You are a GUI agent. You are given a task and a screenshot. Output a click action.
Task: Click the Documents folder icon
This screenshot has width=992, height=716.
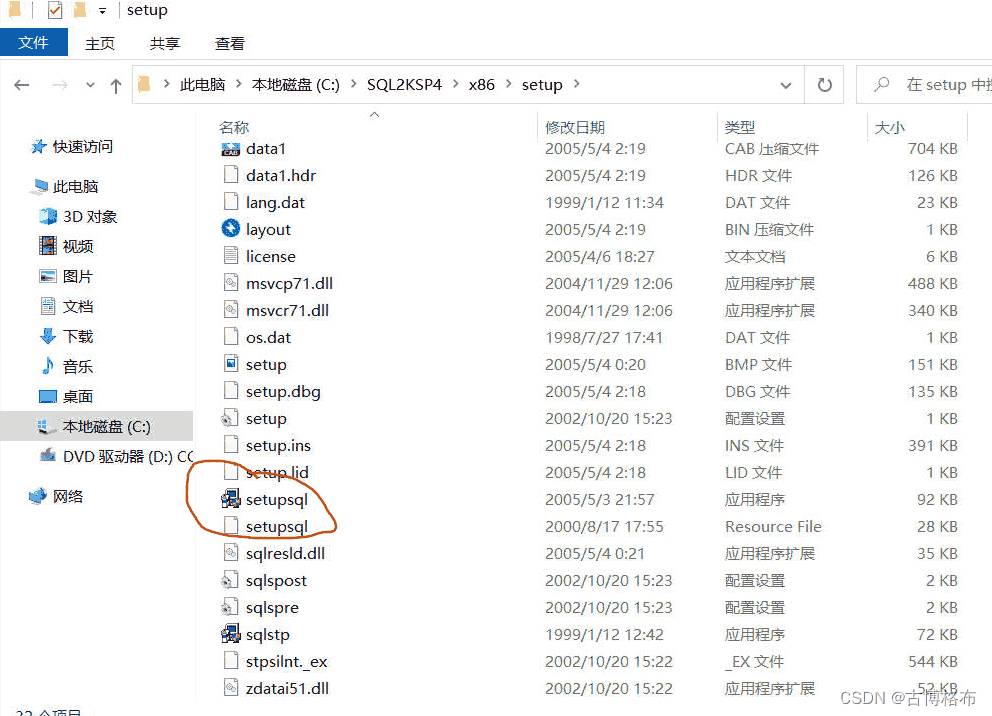click(x=48, y=306)
